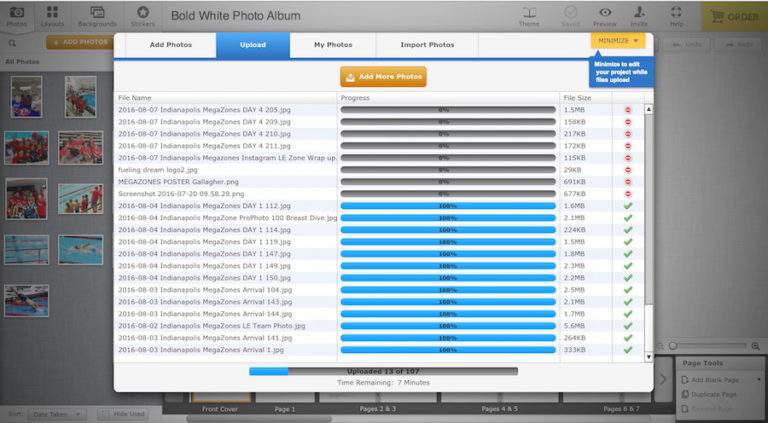The height and width of the screenshot is (423, 768).
Task: Click the overall upload progress bar
Action: tap(383, 371)
